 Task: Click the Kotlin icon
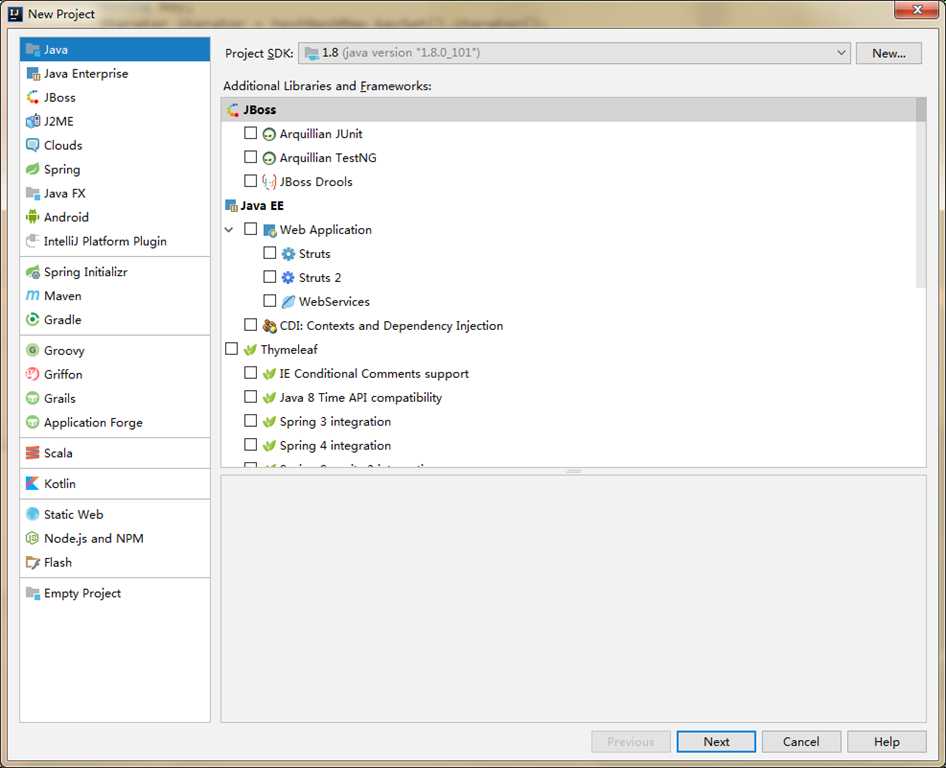pos(33,484)
